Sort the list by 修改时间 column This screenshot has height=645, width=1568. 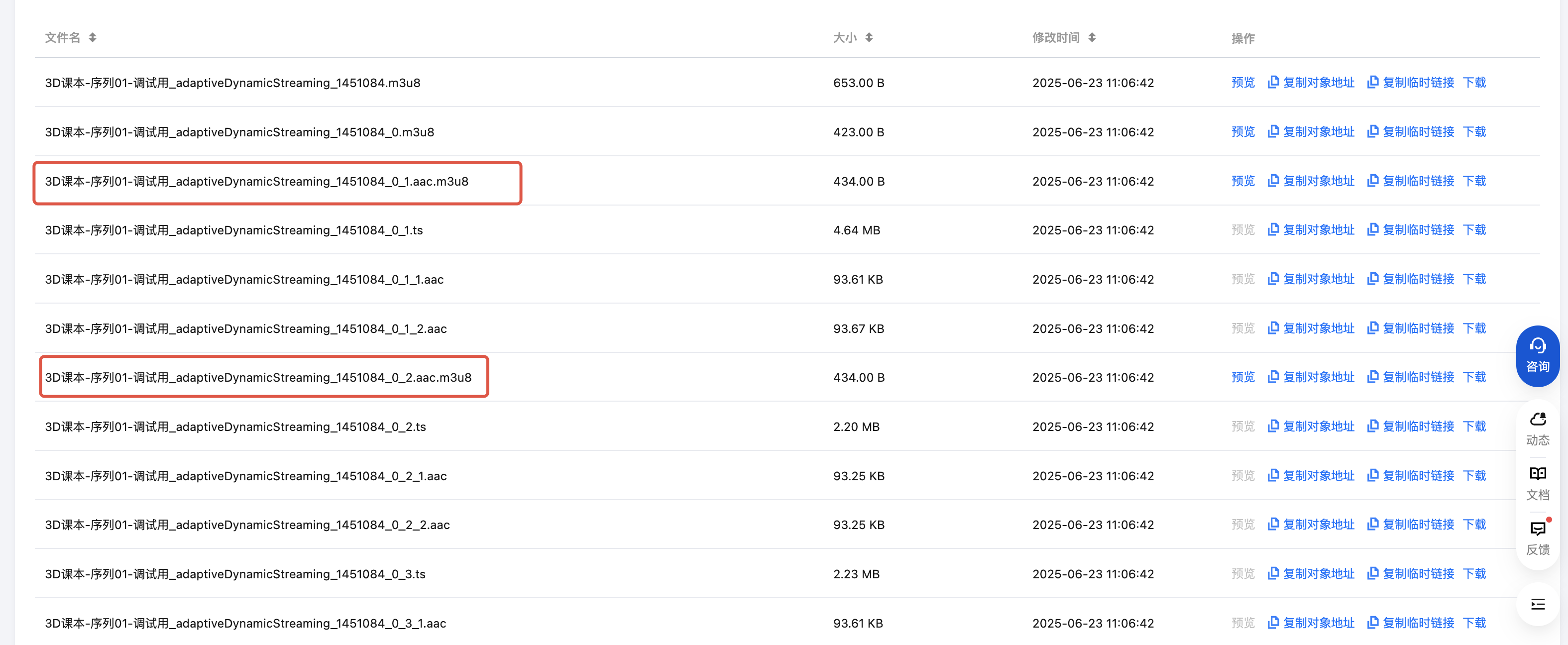[x=1092, y=38]
